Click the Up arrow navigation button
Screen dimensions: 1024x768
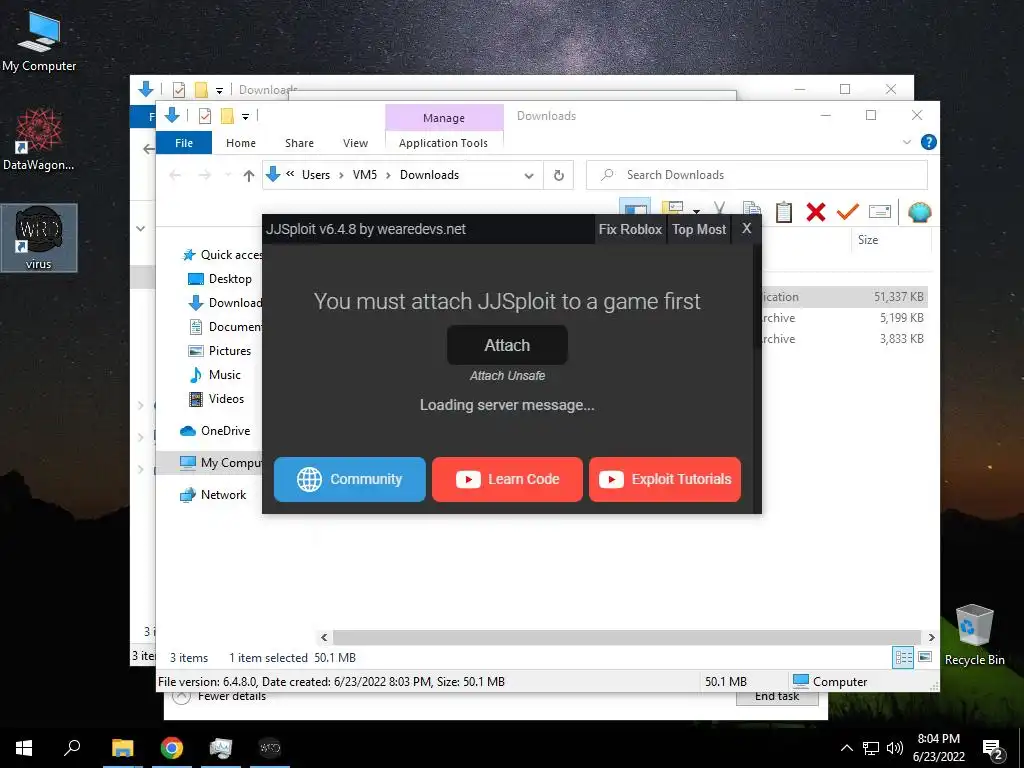248,175
